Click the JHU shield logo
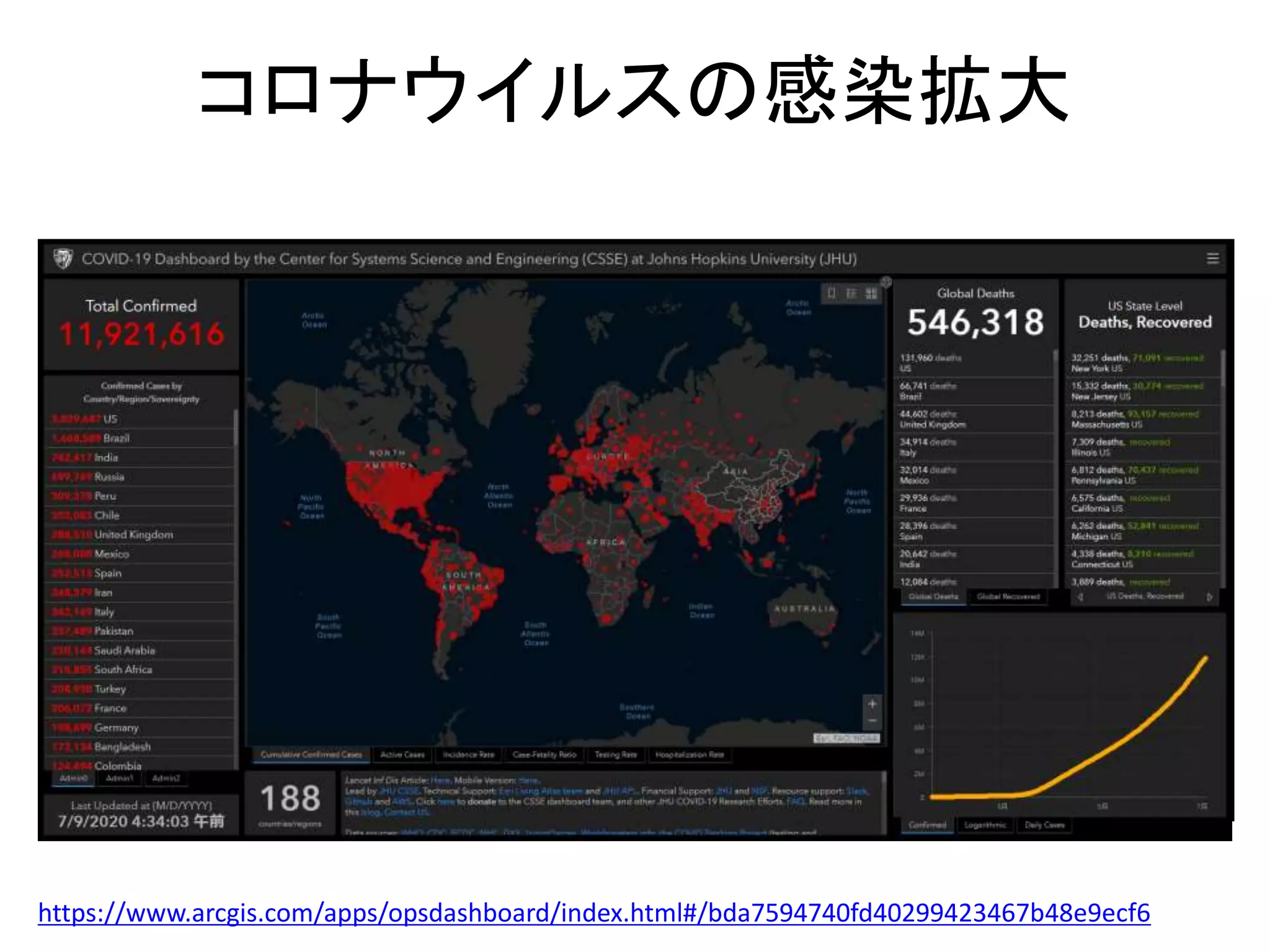This screenshot has width=1270, height=952. 63,258
